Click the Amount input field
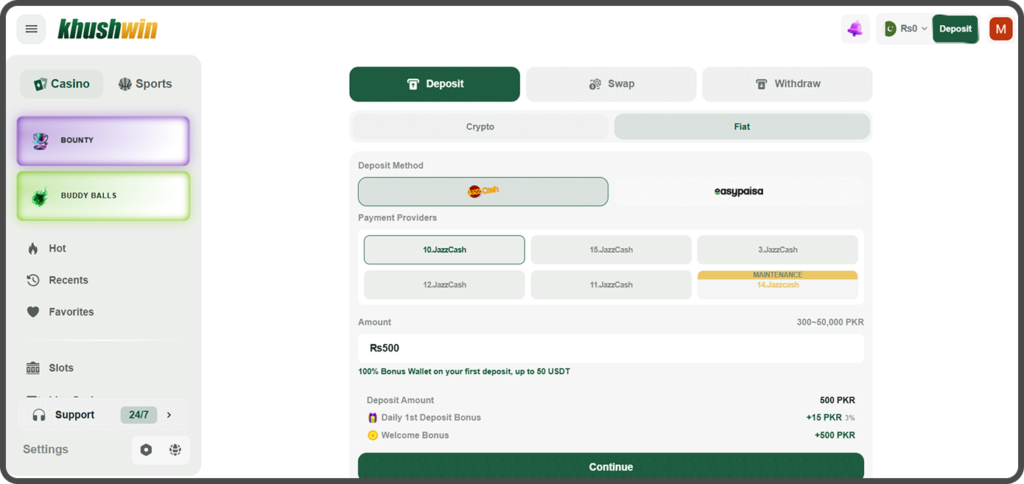1024x484 pixels. point(611,348)
